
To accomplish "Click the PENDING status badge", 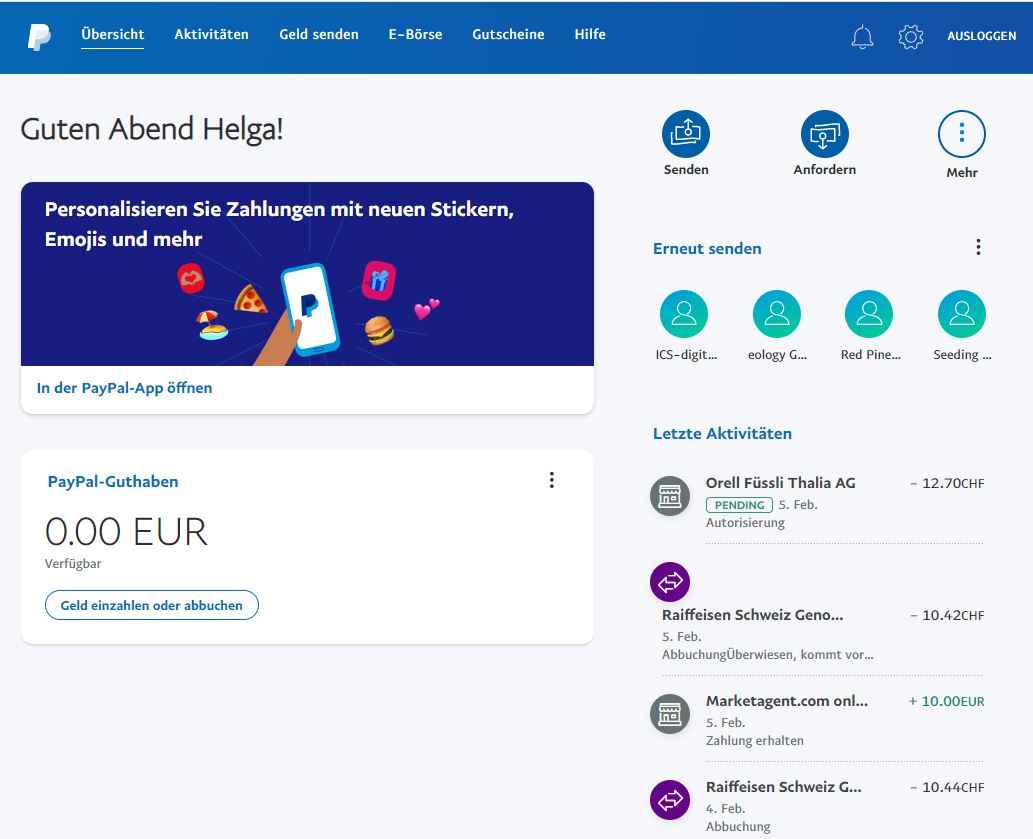I will click(x=739, y=505).
